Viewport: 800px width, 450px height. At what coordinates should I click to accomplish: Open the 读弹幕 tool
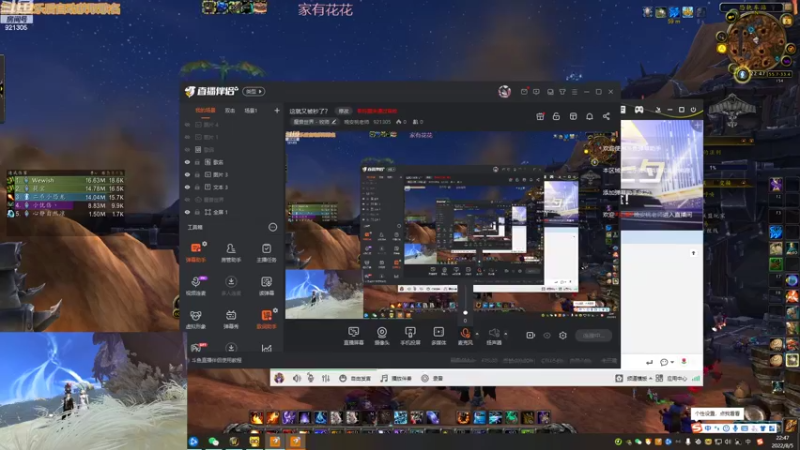pos(266,286)
